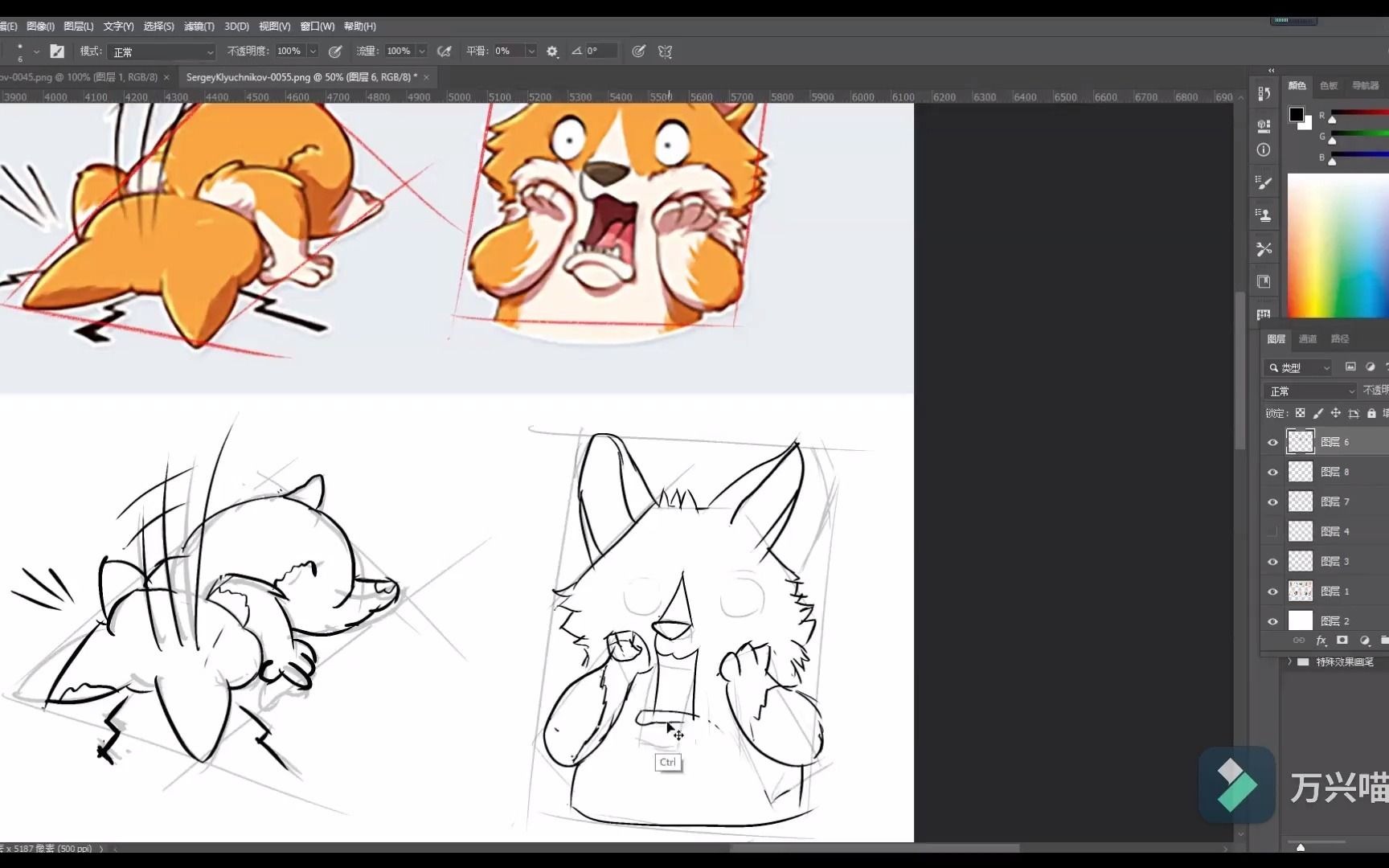Open the 窗口(W) menu
Image resolution: width=1389 pixels, height=868 pixels.
(x=317, y=27)
